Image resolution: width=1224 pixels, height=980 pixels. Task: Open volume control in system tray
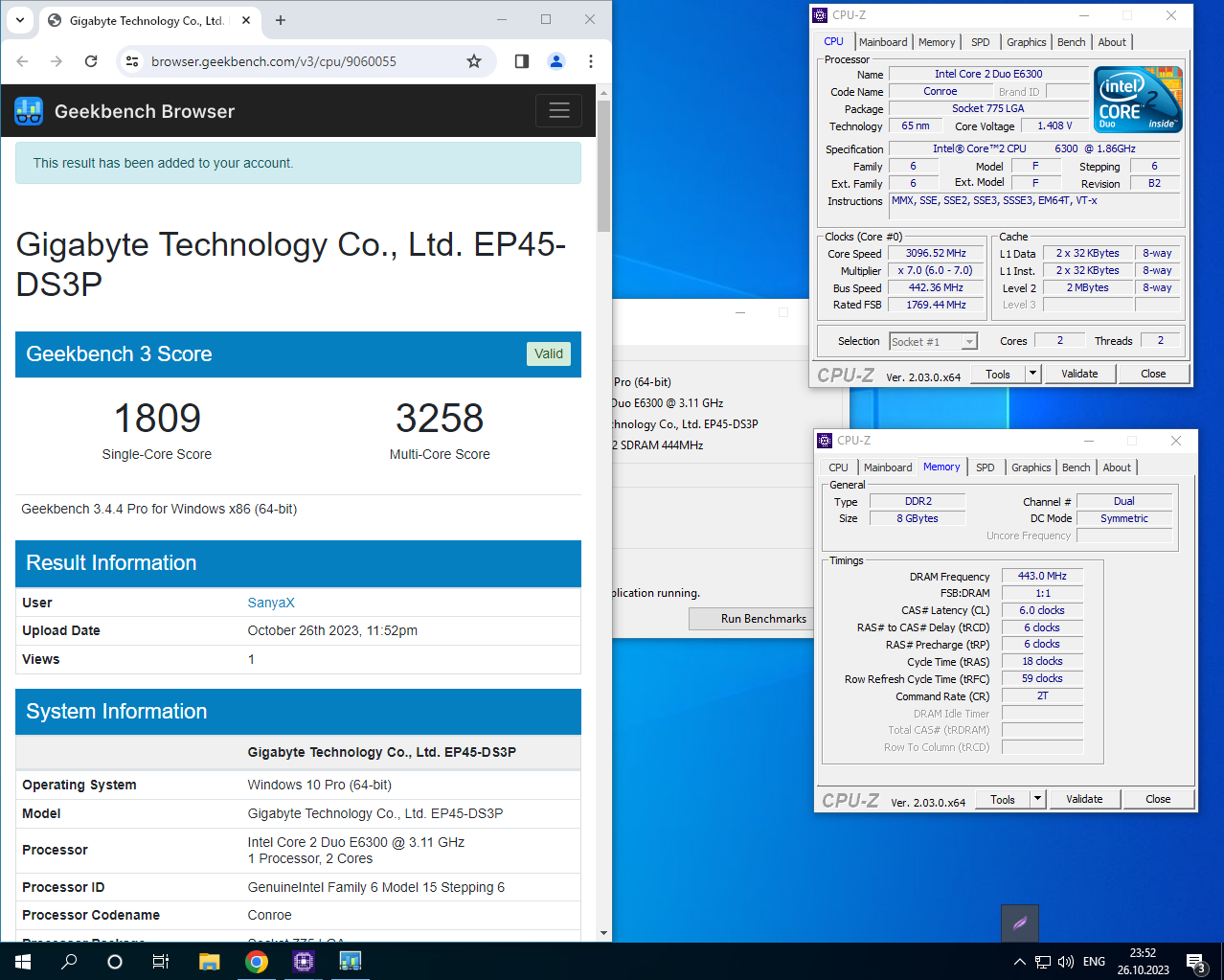(1066, 962)
